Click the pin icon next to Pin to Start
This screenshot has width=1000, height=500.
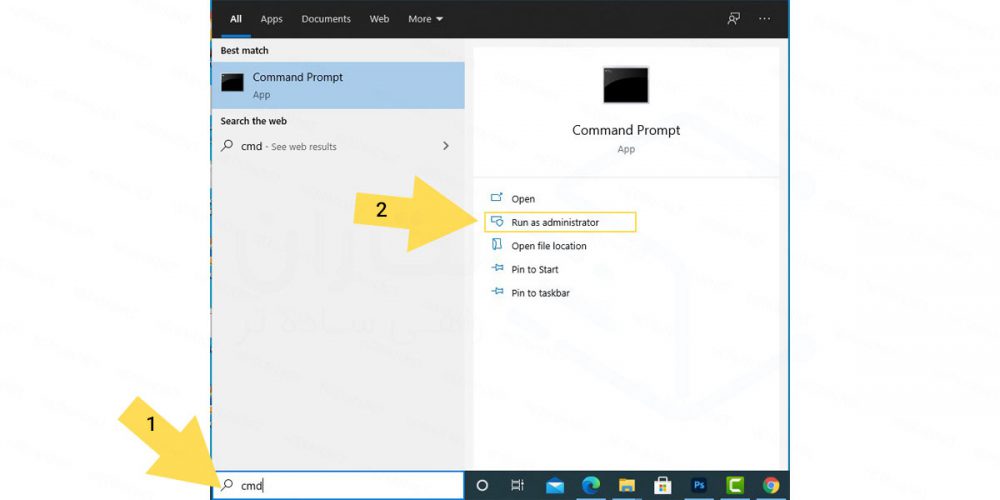click(x=497, y=268)
